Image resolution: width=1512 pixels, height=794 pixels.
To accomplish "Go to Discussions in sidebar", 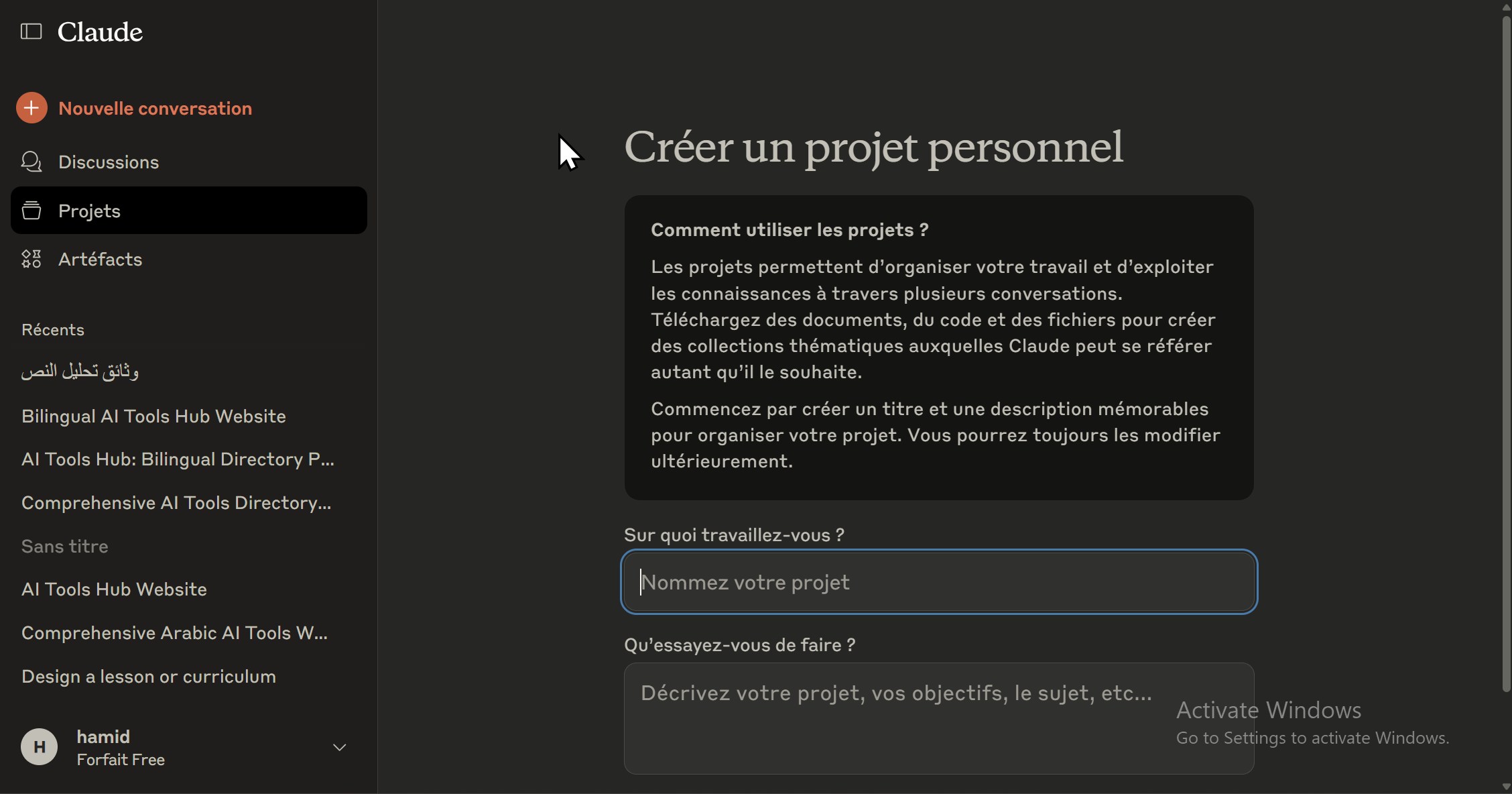I will (108, 162).
